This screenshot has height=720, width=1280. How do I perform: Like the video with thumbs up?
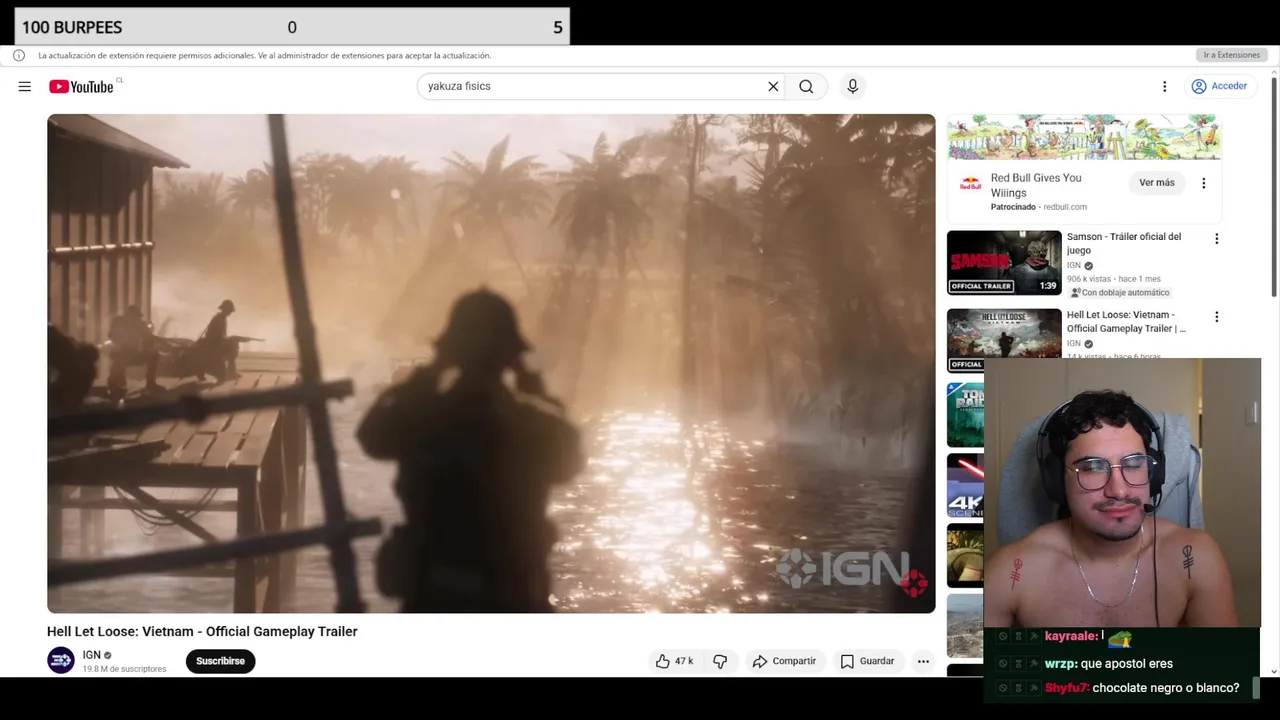tap(674, 661)
